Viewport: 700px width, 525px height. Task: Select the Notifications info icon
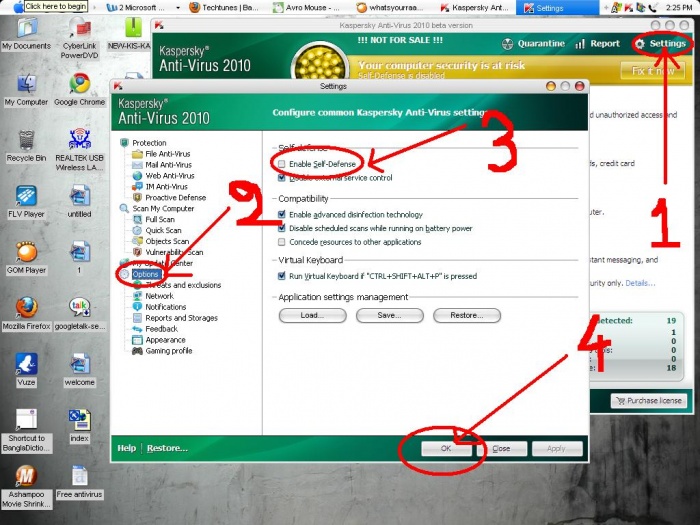click(x=138, y=307)
